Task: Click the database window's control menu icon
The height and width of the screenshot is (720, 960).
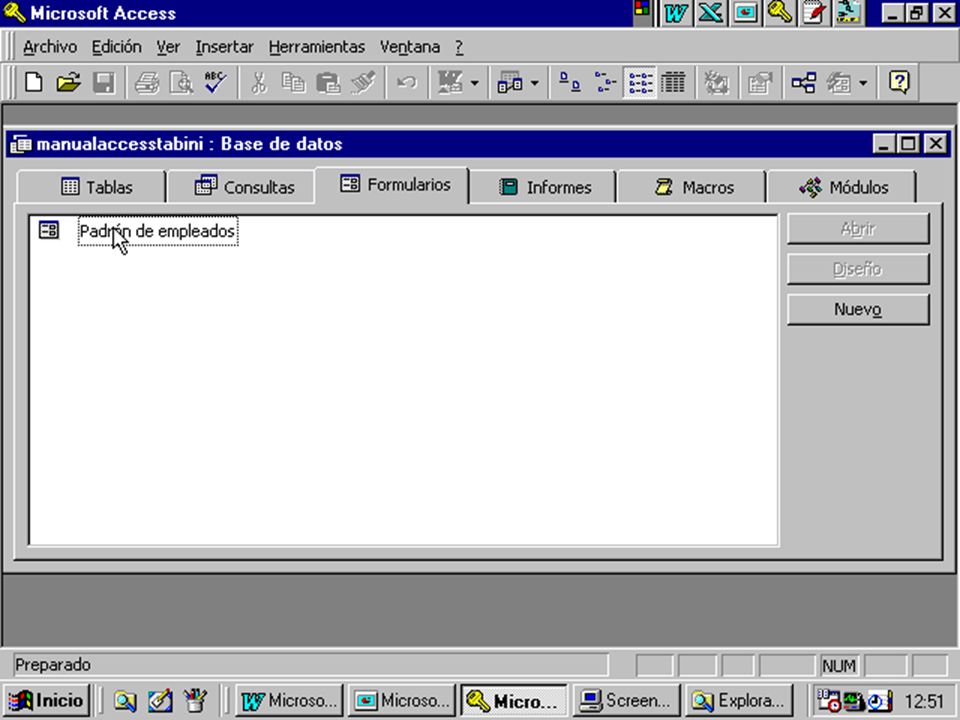Action: [21, 144]
